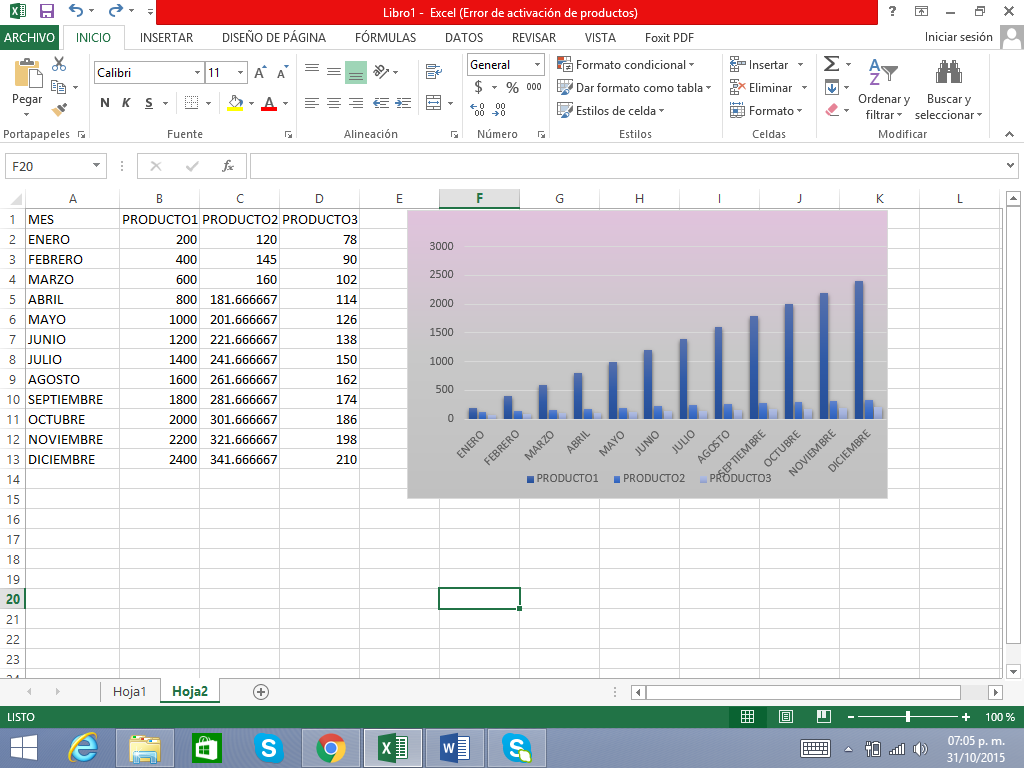The width and height of the screenshot is (1024, 768).
Task: Click the Ordenar y filtrar button
Action: click(x=883, y=90)
